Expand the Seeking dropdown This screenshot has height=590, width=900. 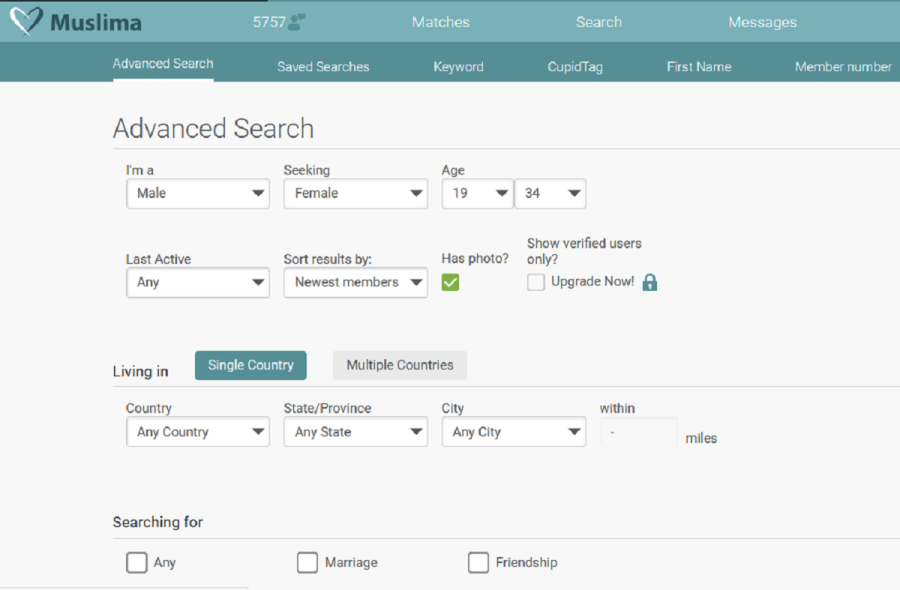355,193
